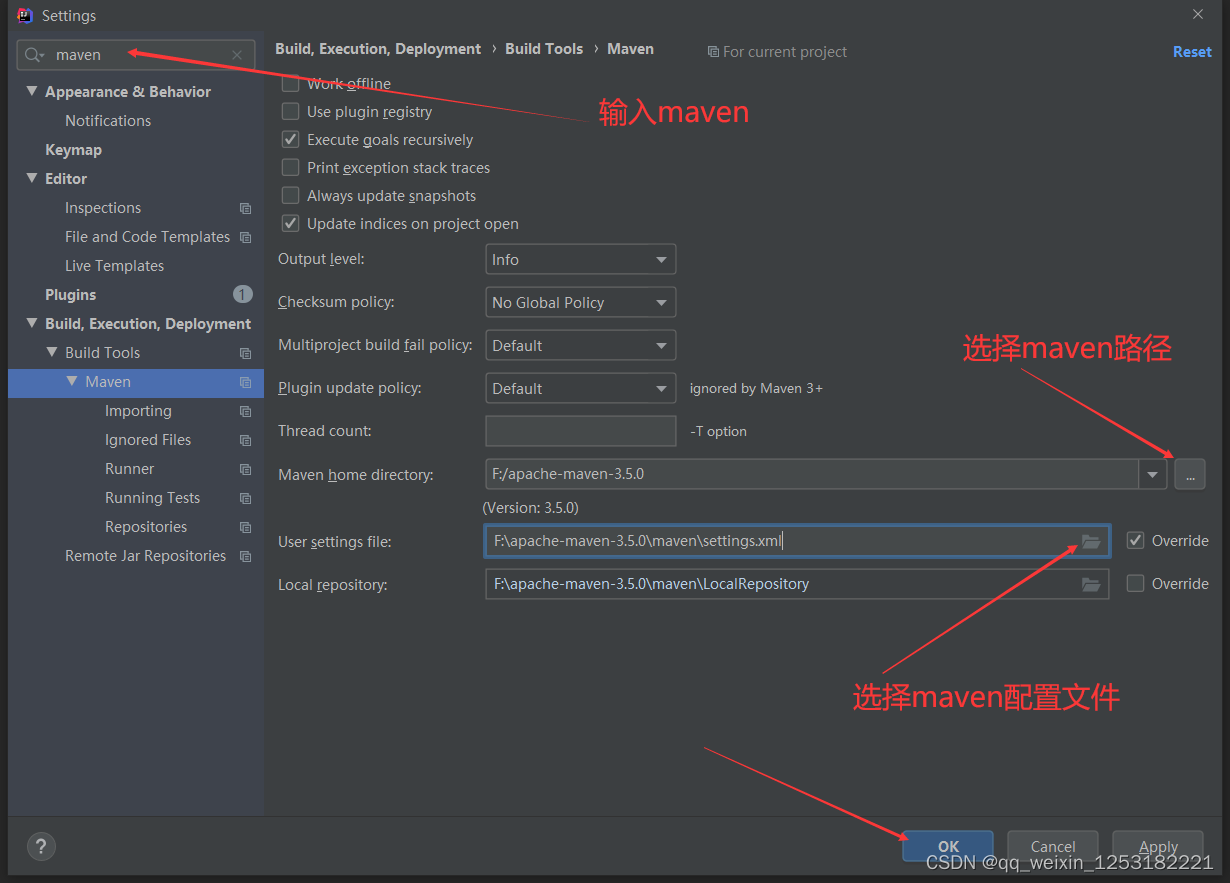Collapse the Build Tools tree section

52,352
